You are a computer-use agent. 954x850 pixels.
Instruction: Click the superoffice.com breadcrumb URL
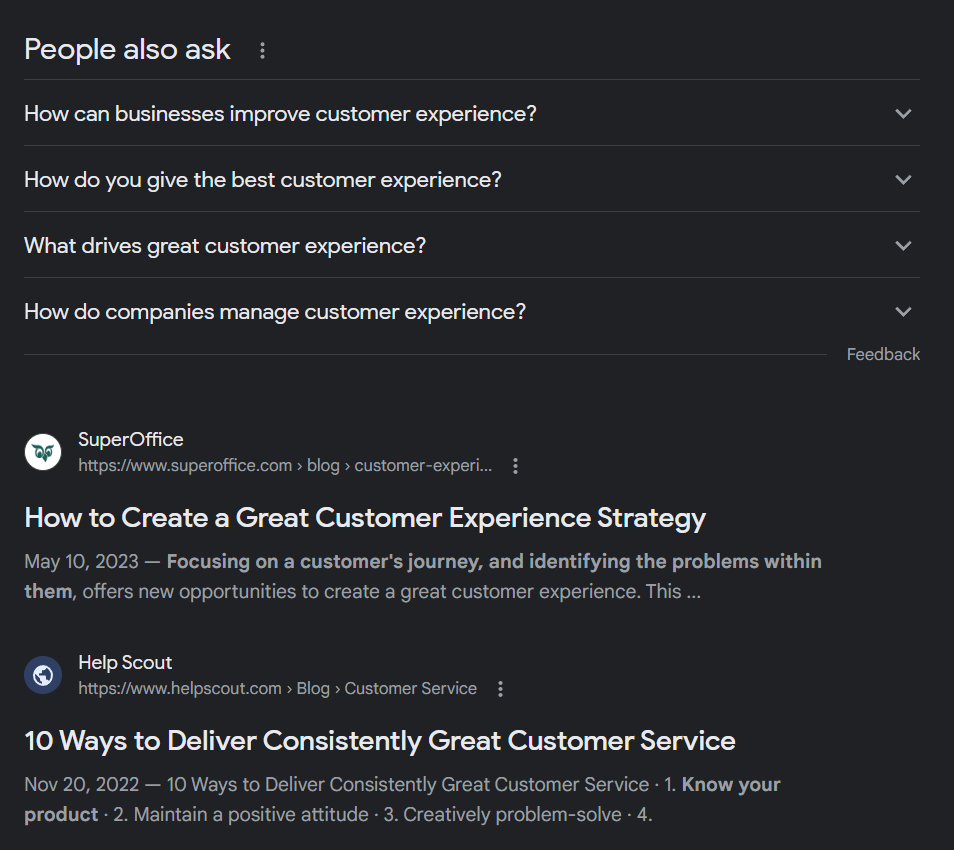[x=285, y=466]
